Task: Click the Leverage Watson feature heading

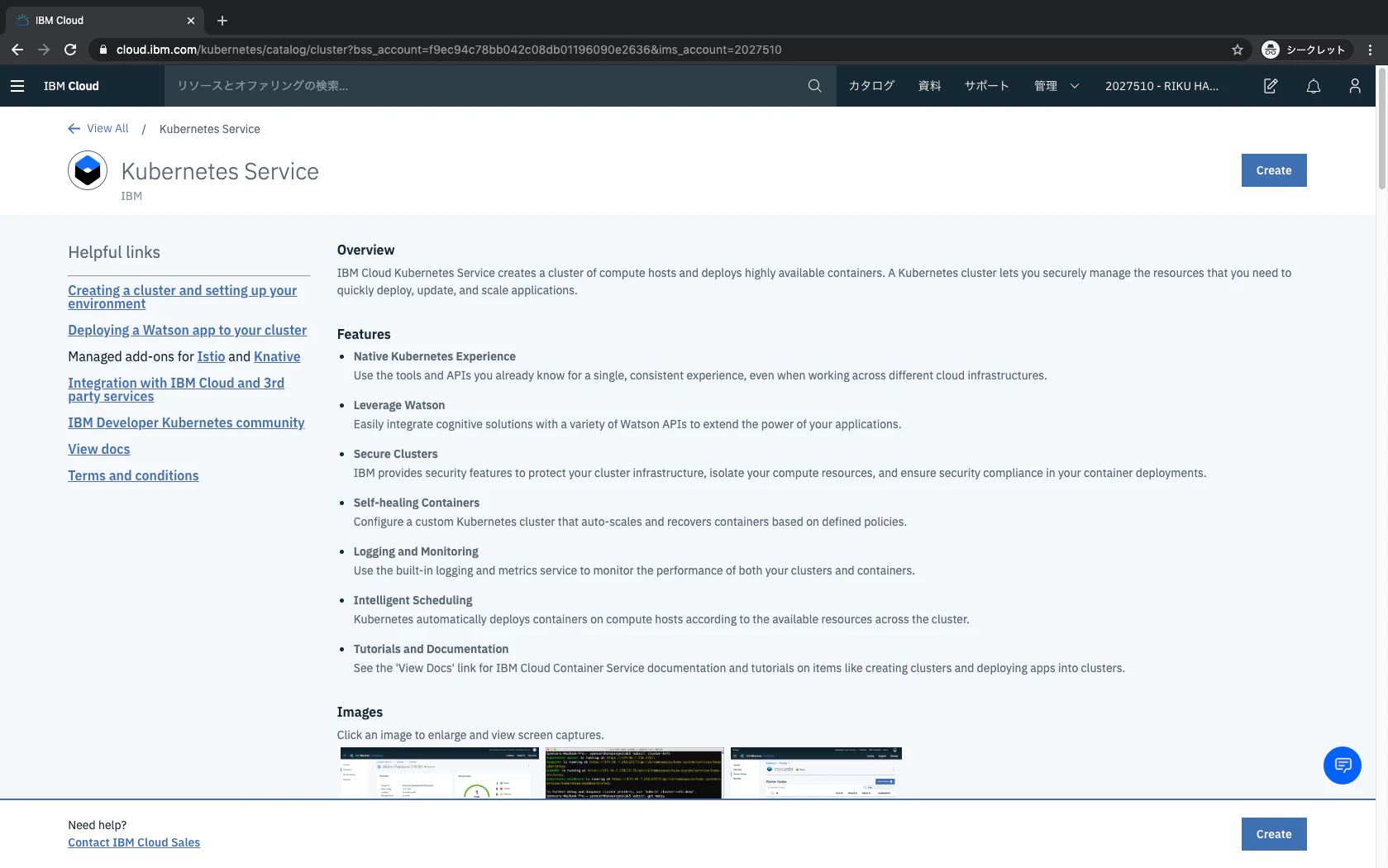Action: point(399,405)
